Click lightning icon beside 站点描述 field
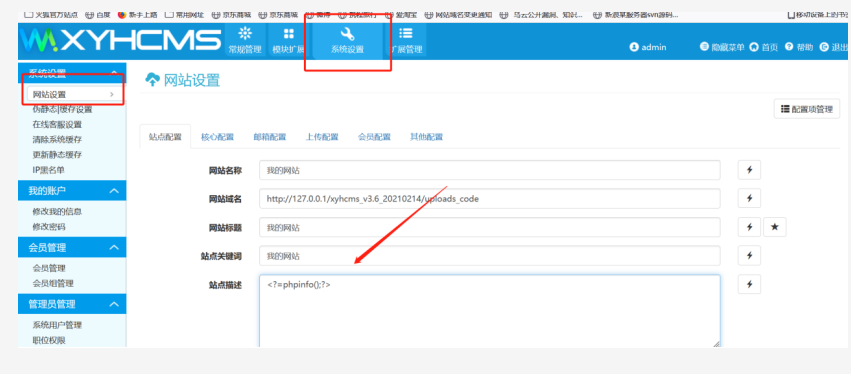The height and width of the screenshot is (374, 851). click(750, 284)
